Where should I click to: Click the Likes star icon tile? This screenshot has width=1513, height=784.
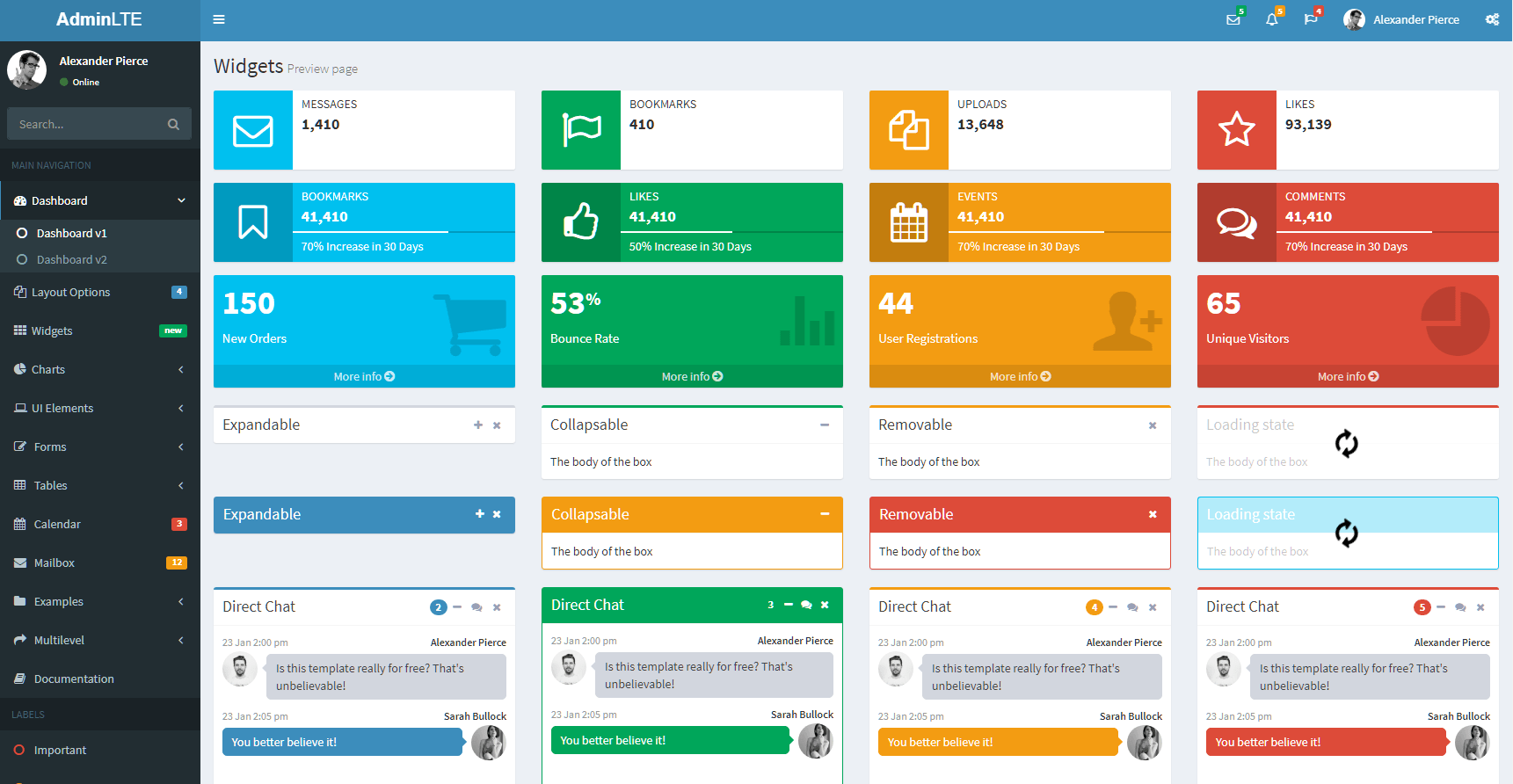1237,130
